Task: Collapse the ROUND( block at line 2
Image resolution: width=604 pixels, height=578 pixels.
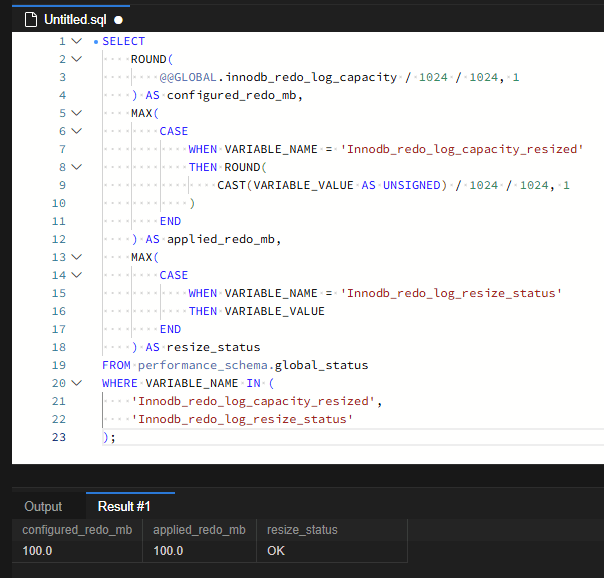Action: click(77, 59)
